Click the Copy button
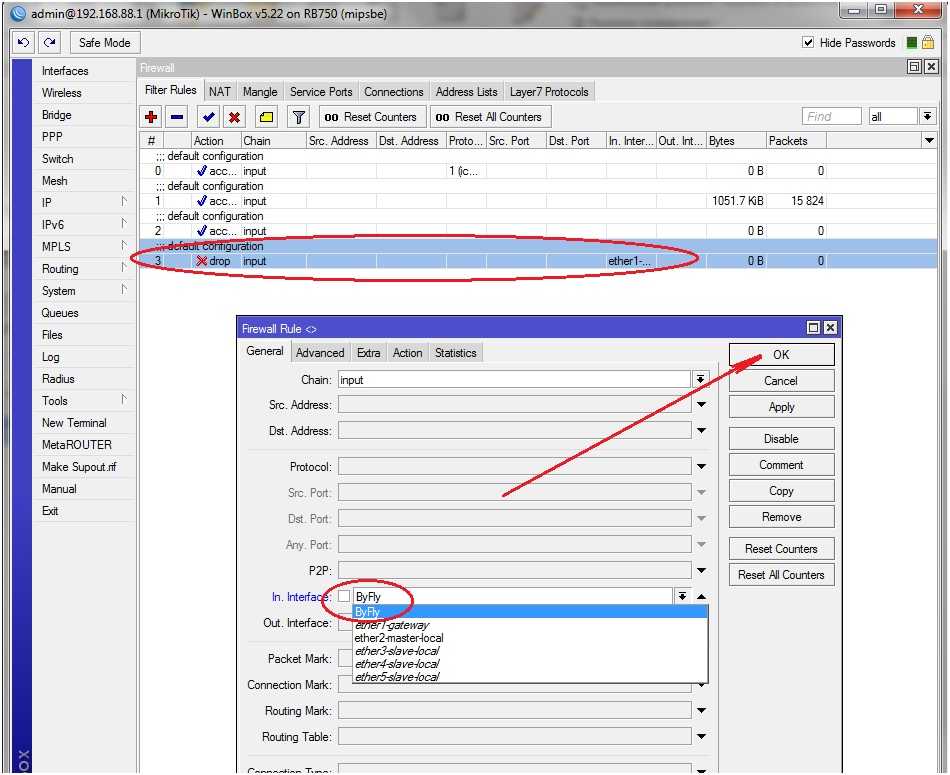This screenshot has width=950, height=775. pos(781,491)
